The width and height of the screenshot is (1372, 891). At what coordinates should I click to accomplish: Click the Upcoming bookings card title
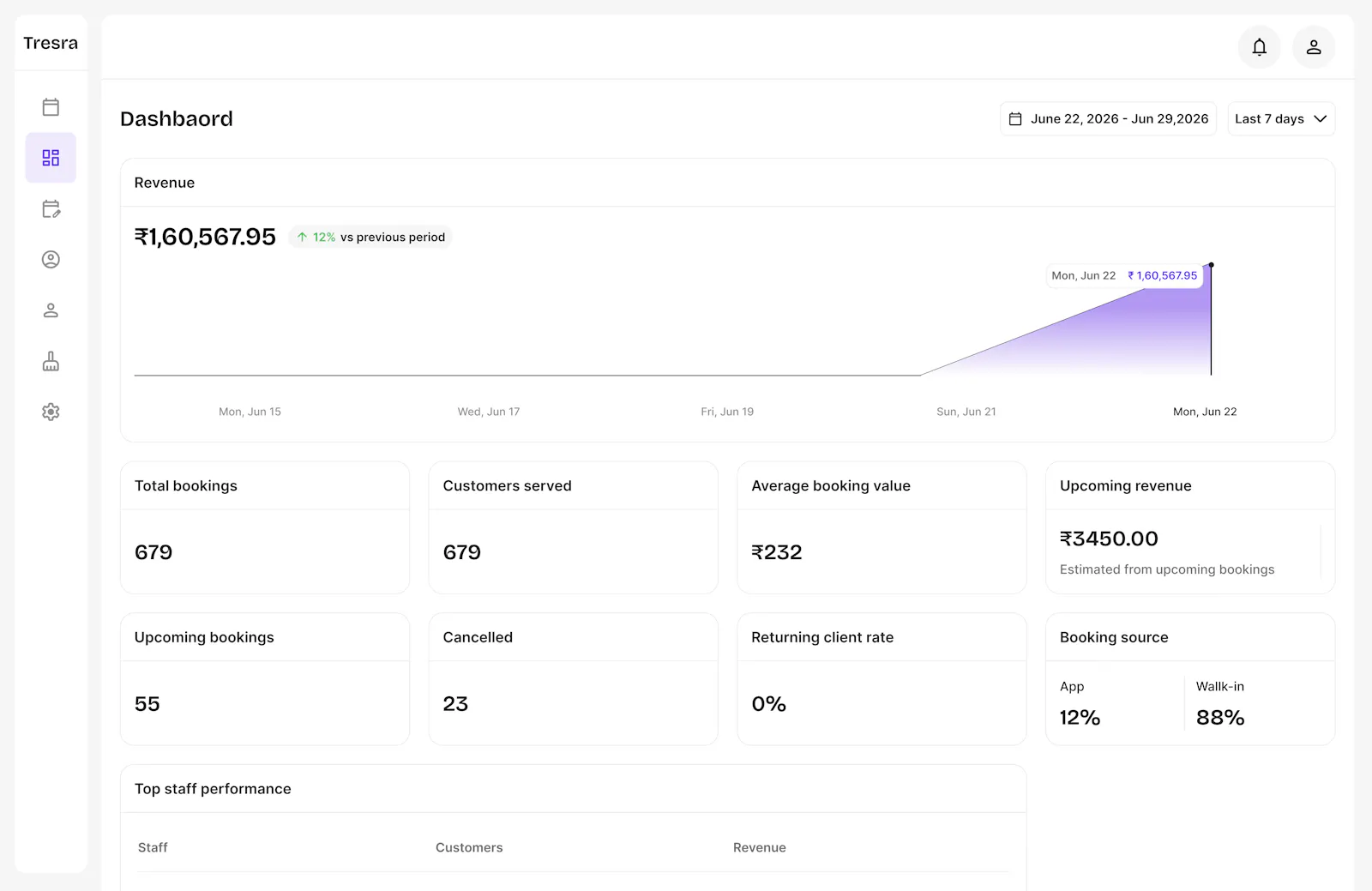(204, 637)
